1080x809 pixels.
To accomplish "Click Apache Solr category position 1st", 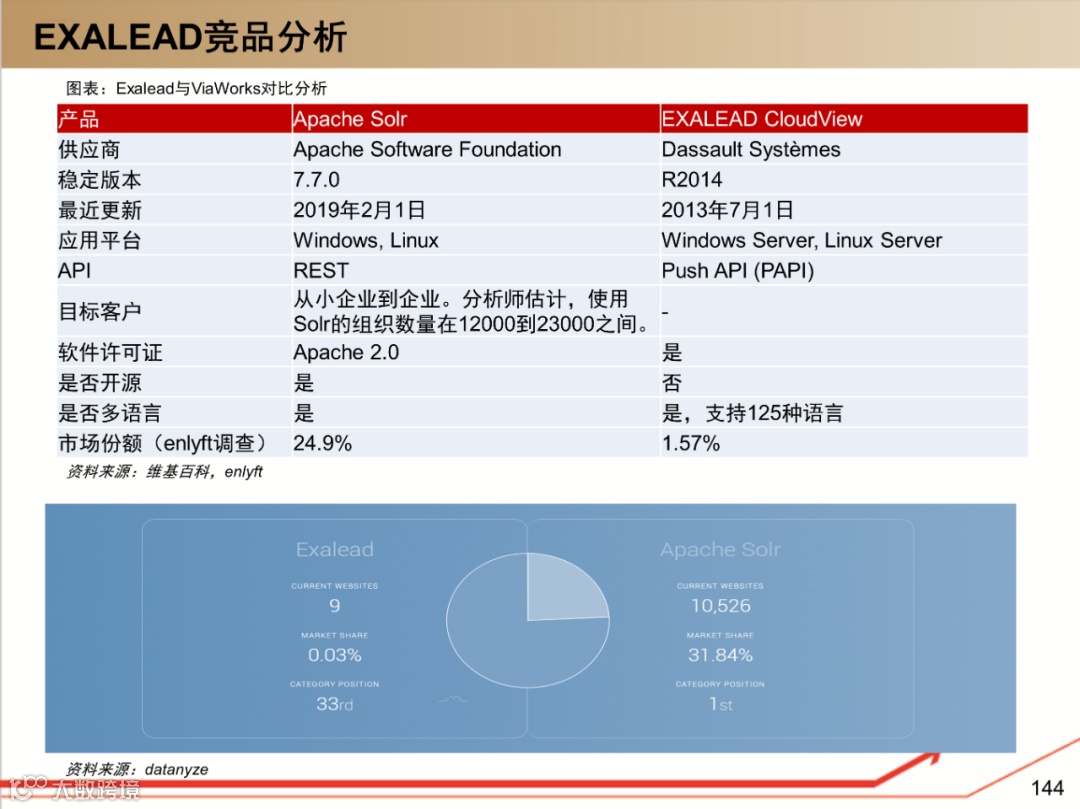I will click(720, 704).
